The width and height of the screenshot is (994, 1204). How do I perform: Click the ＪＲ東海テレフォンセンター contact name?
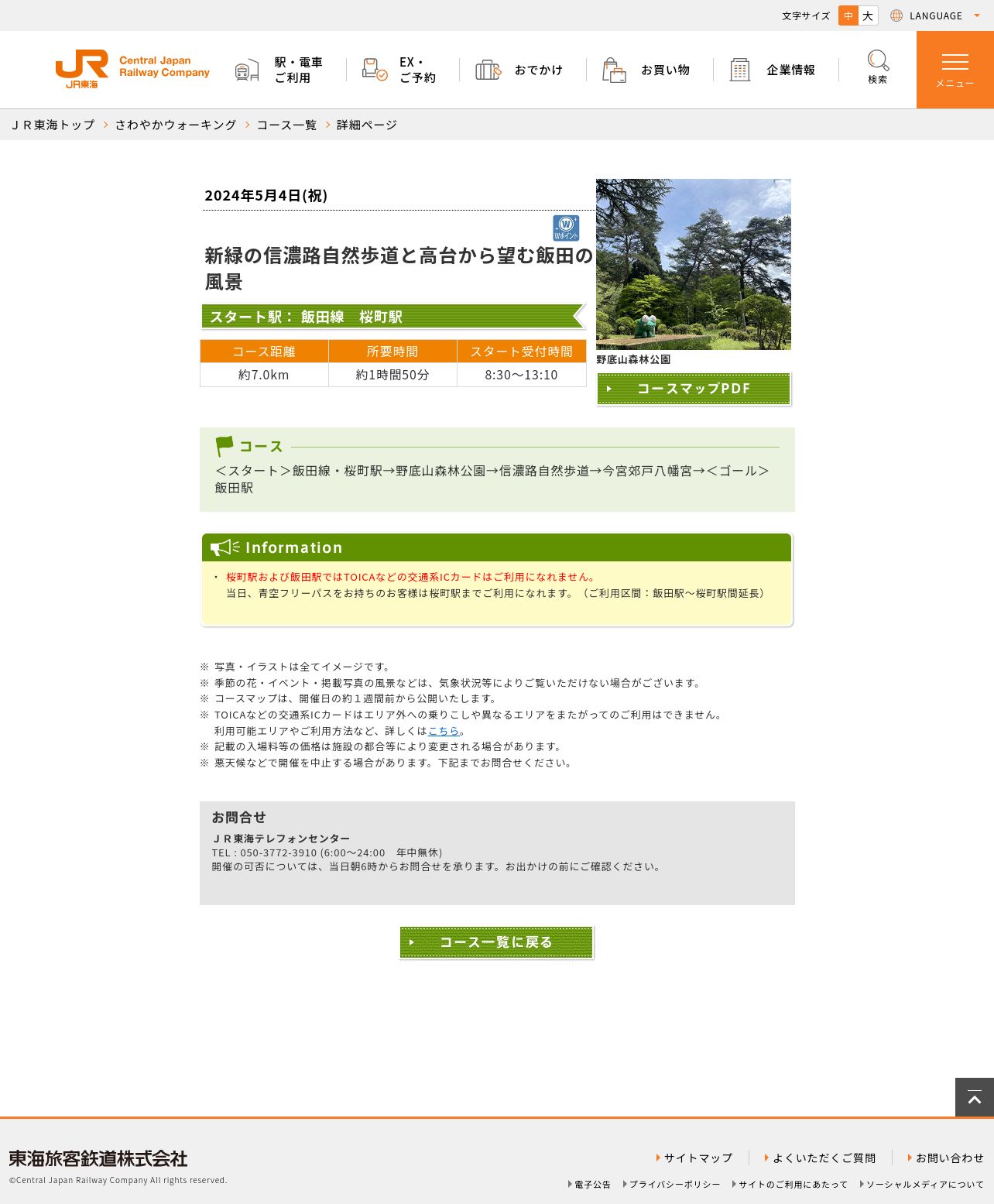[281, 839]
